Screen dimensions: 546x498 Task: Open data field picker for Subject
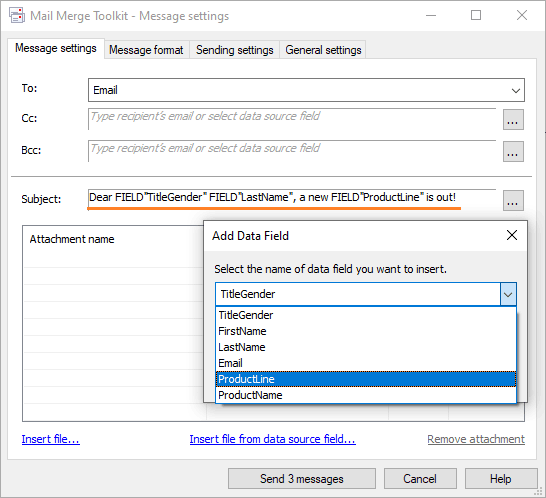click(x=513, y=200)
